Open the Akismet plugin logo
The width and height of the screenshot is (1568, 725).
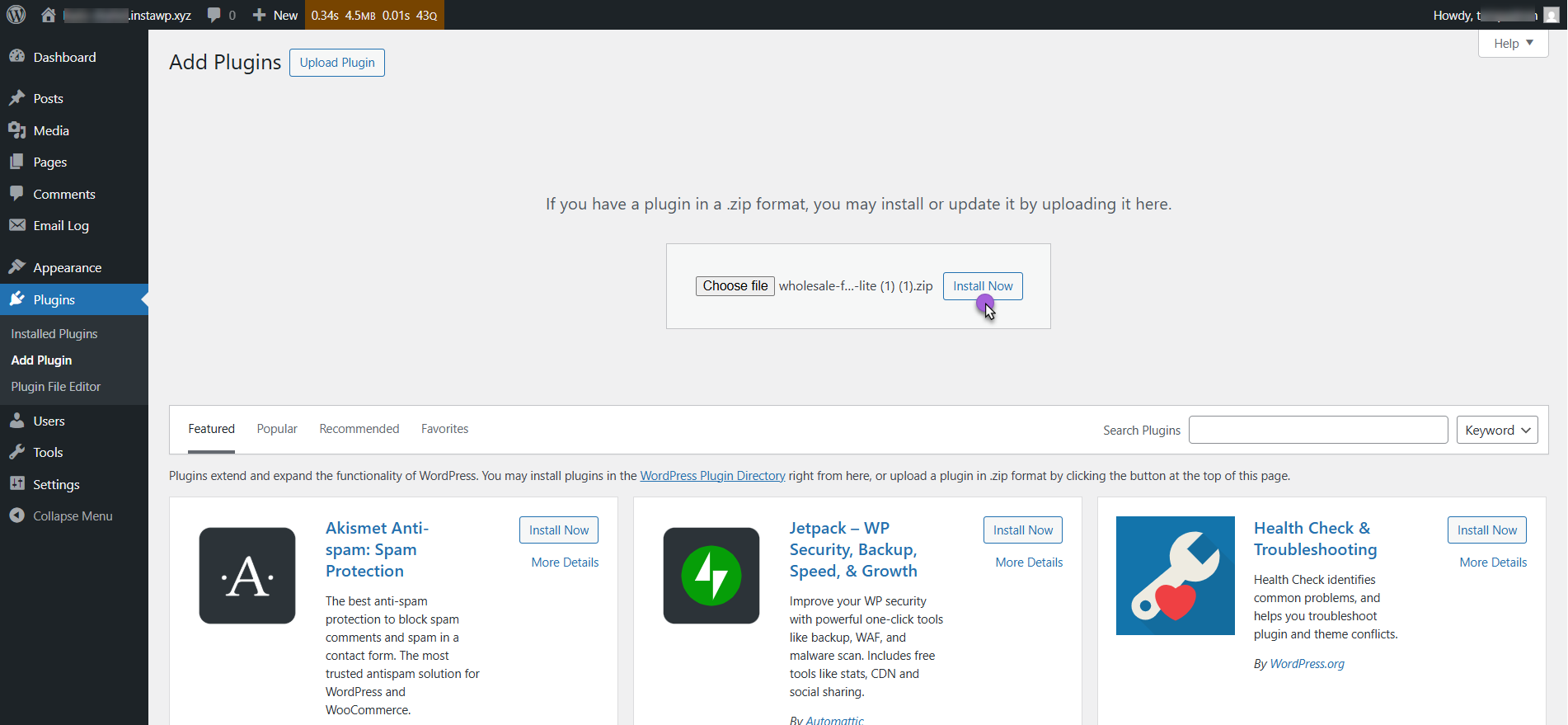(x=247, y=576)
